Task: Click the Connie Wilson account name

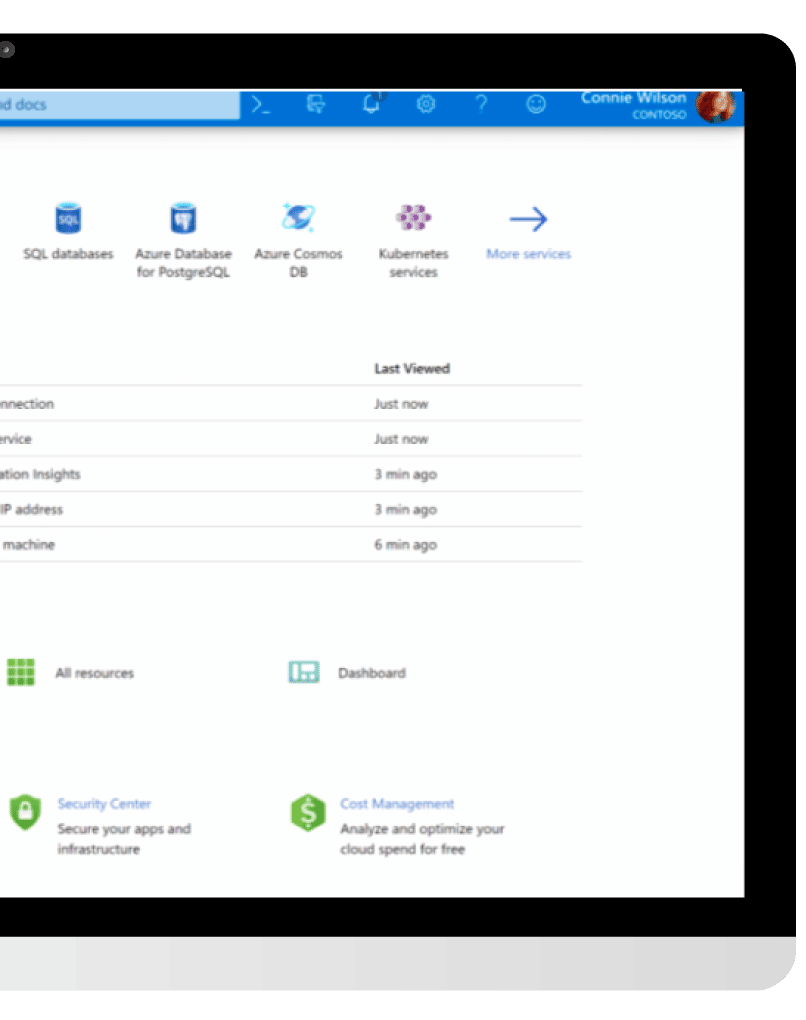Action: click(x=633, y=98)
